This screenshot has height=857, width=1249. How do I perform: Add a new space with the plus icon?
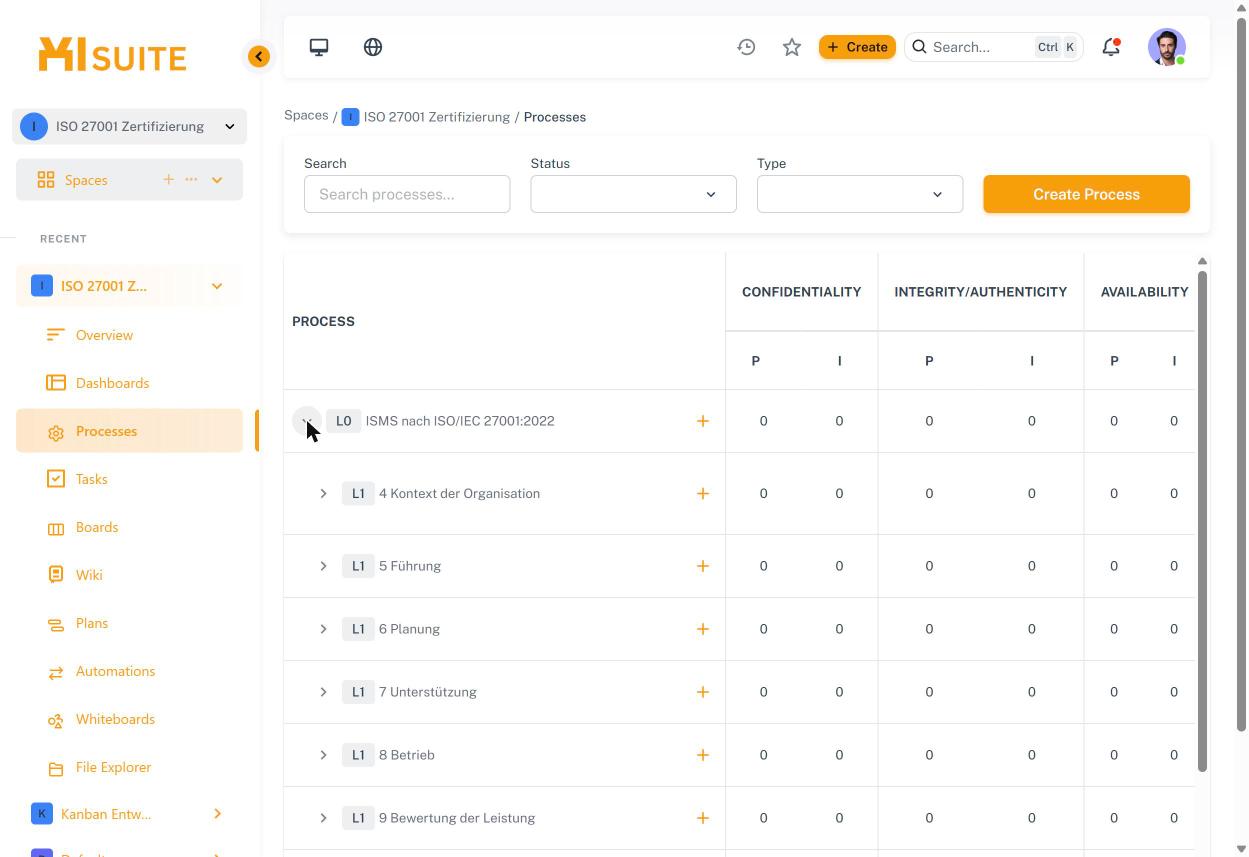[x=168, y=180]
